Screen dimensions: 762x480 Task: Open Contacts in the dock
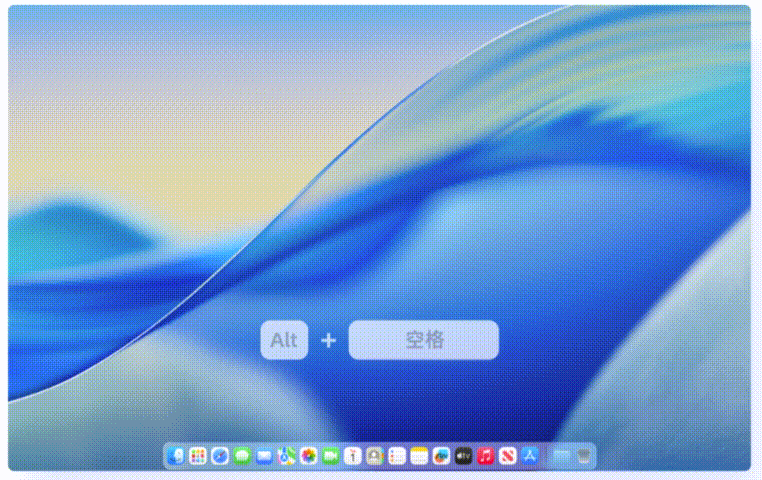click(x=375, y=456)
